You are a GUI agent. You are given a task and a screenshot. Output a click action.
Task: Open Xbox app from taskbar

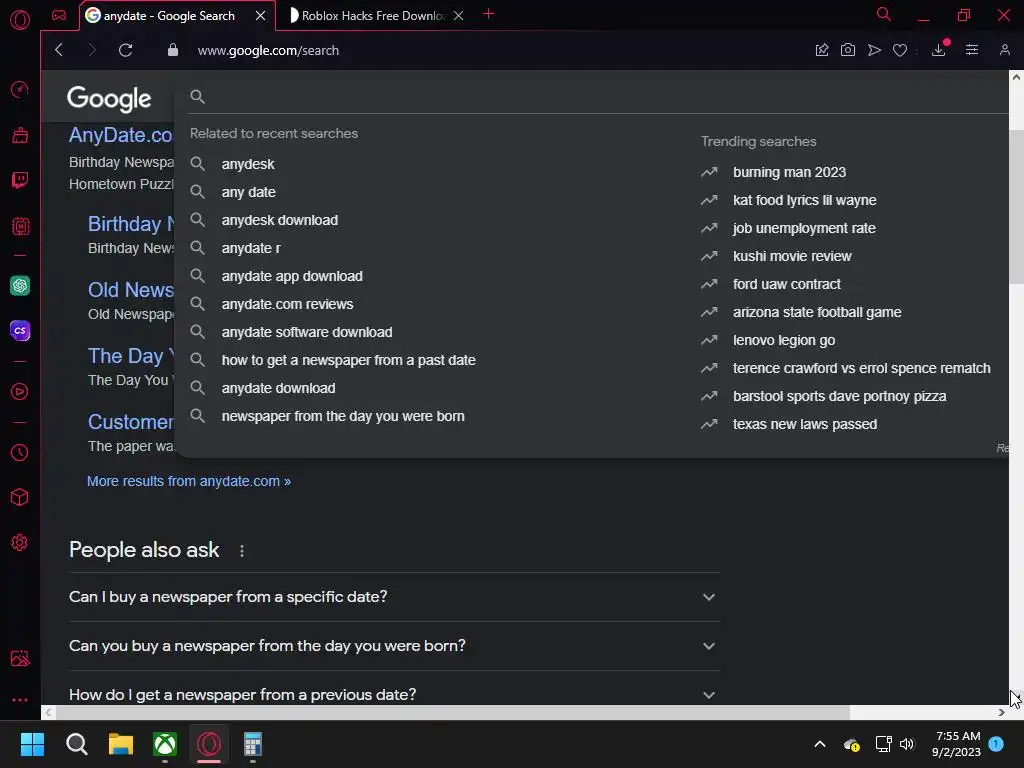click(165, 744)
